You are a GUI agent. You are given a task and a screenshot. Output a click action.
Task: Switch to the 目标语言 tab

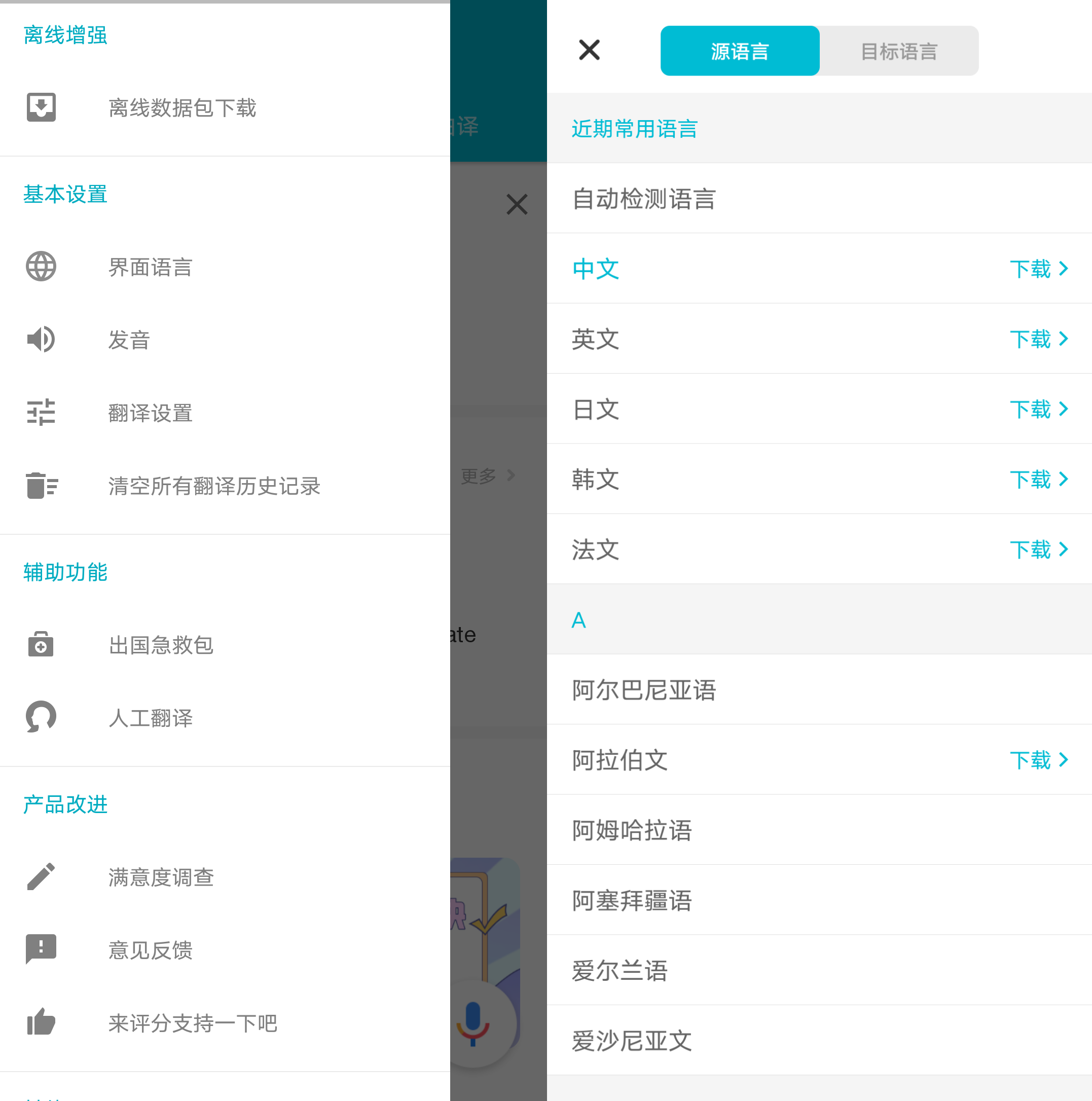coord(899,51)
